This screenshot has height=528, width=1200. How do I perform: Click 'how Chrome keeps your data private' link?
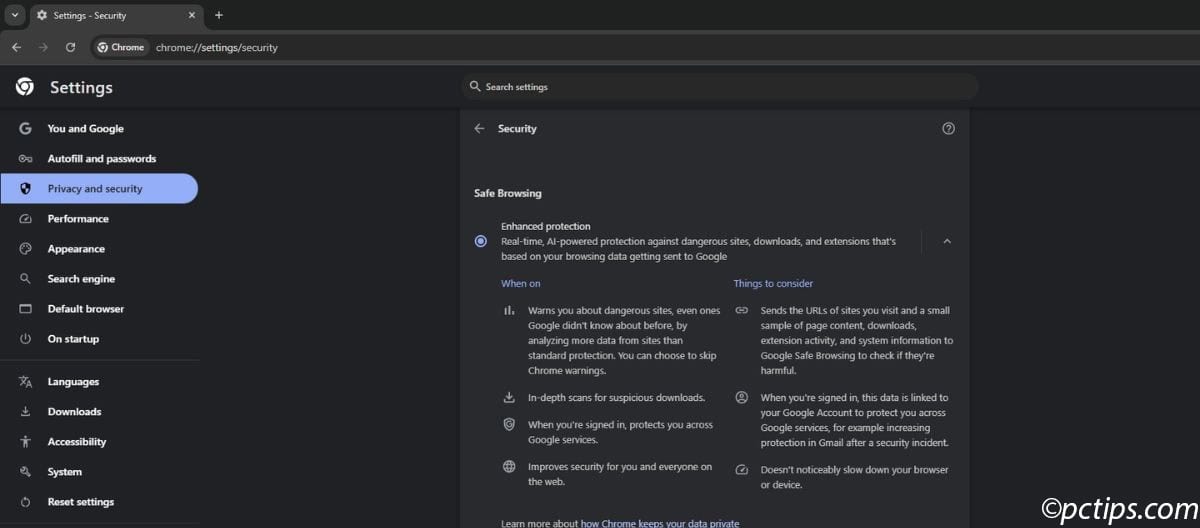coord(659,522)
